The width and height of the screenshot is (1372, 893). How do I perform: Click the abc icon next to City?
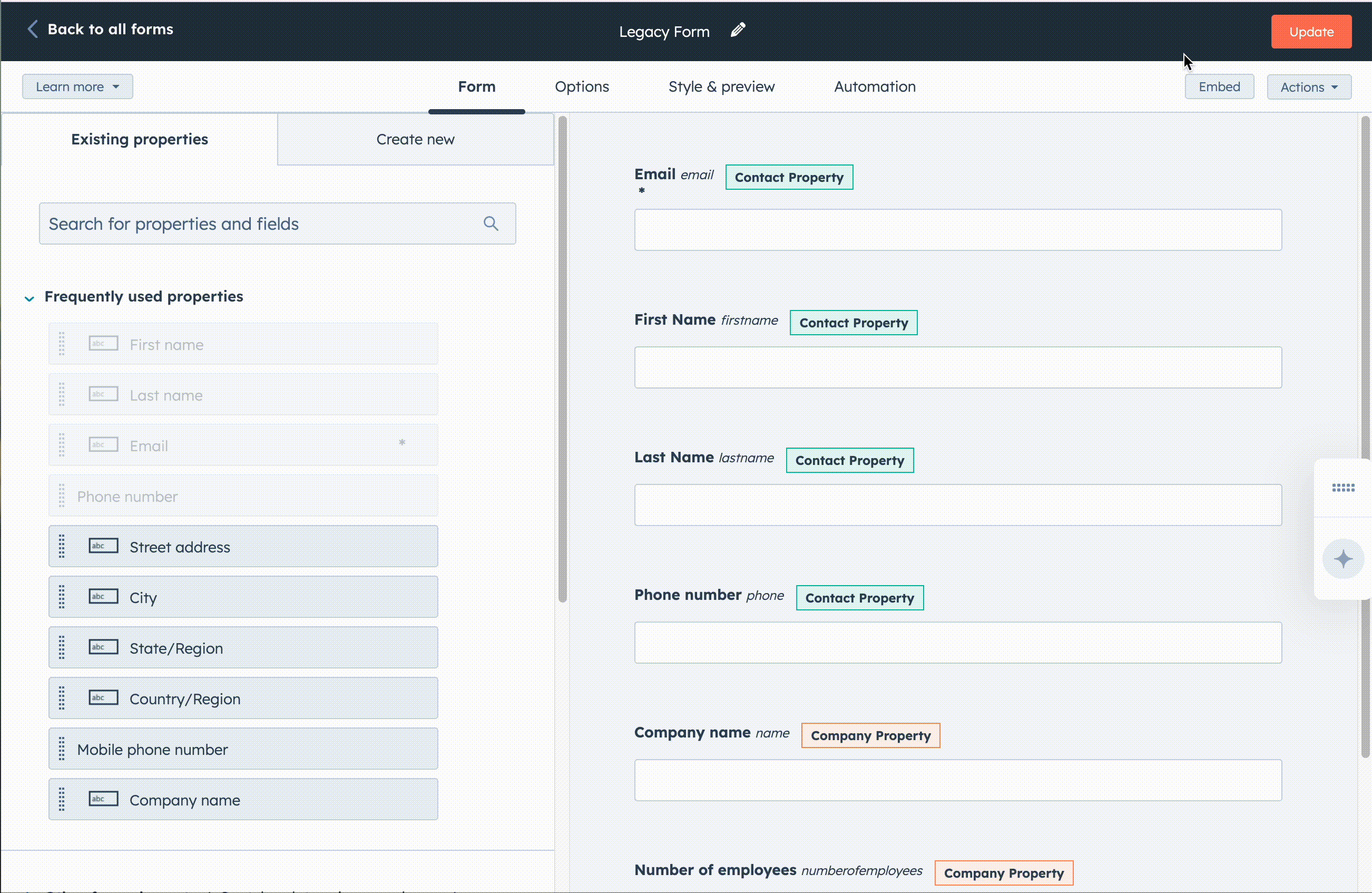pos(103,597)
